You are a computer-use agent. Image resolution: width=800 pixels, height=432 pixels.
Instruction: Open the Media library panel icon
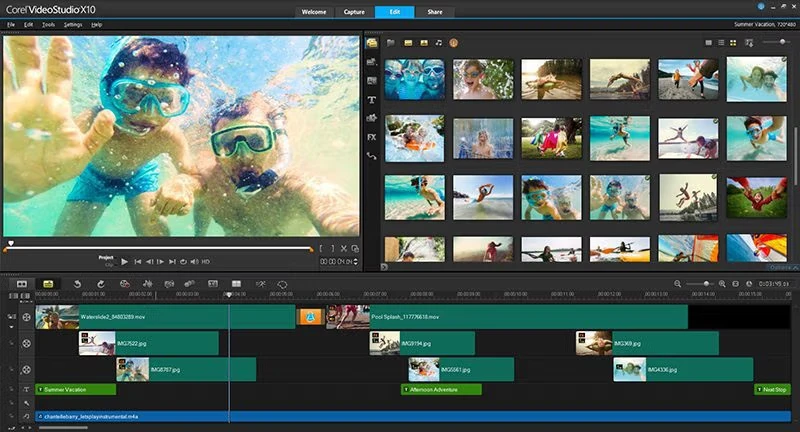(371, 43)
